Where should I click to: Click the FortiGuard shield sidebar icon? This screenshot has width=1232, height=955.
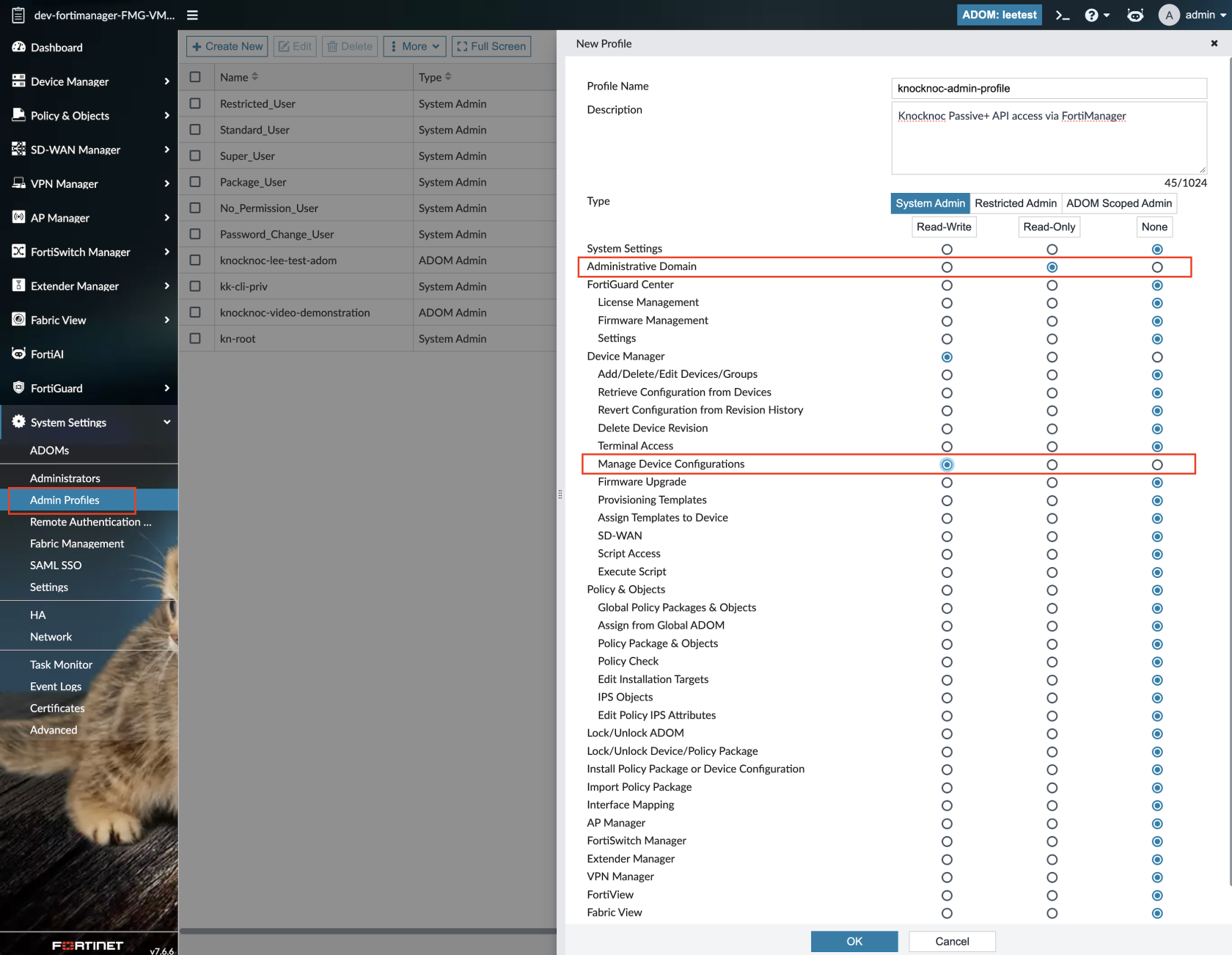18,388
